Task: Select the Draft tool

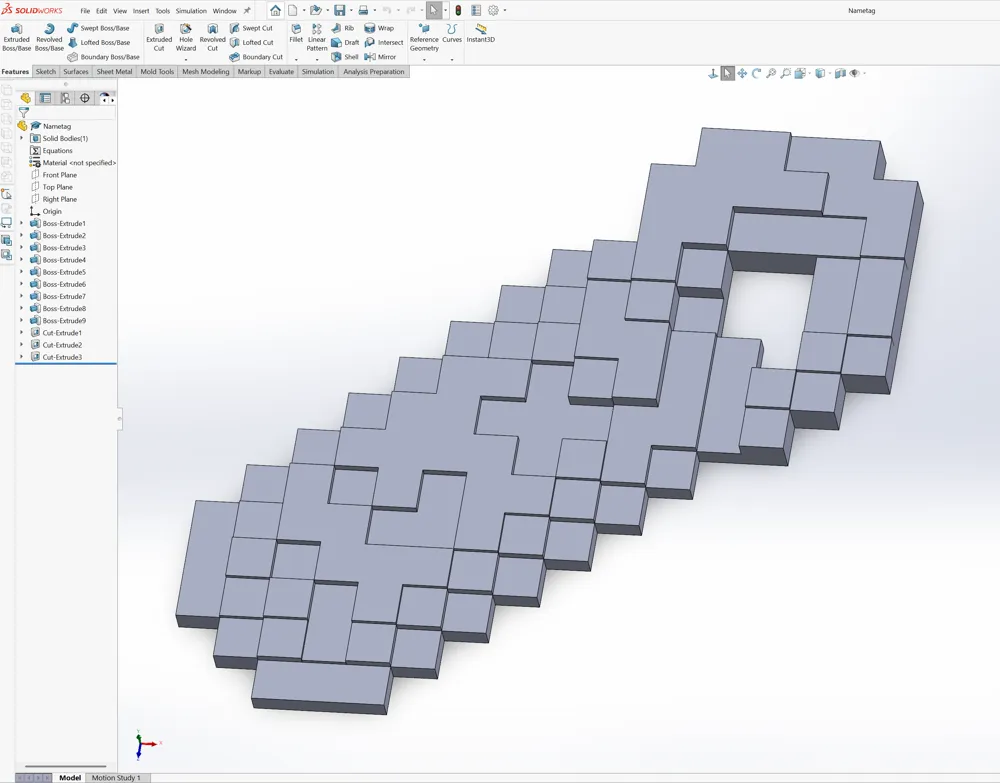Action: click(x=345, y=42)
